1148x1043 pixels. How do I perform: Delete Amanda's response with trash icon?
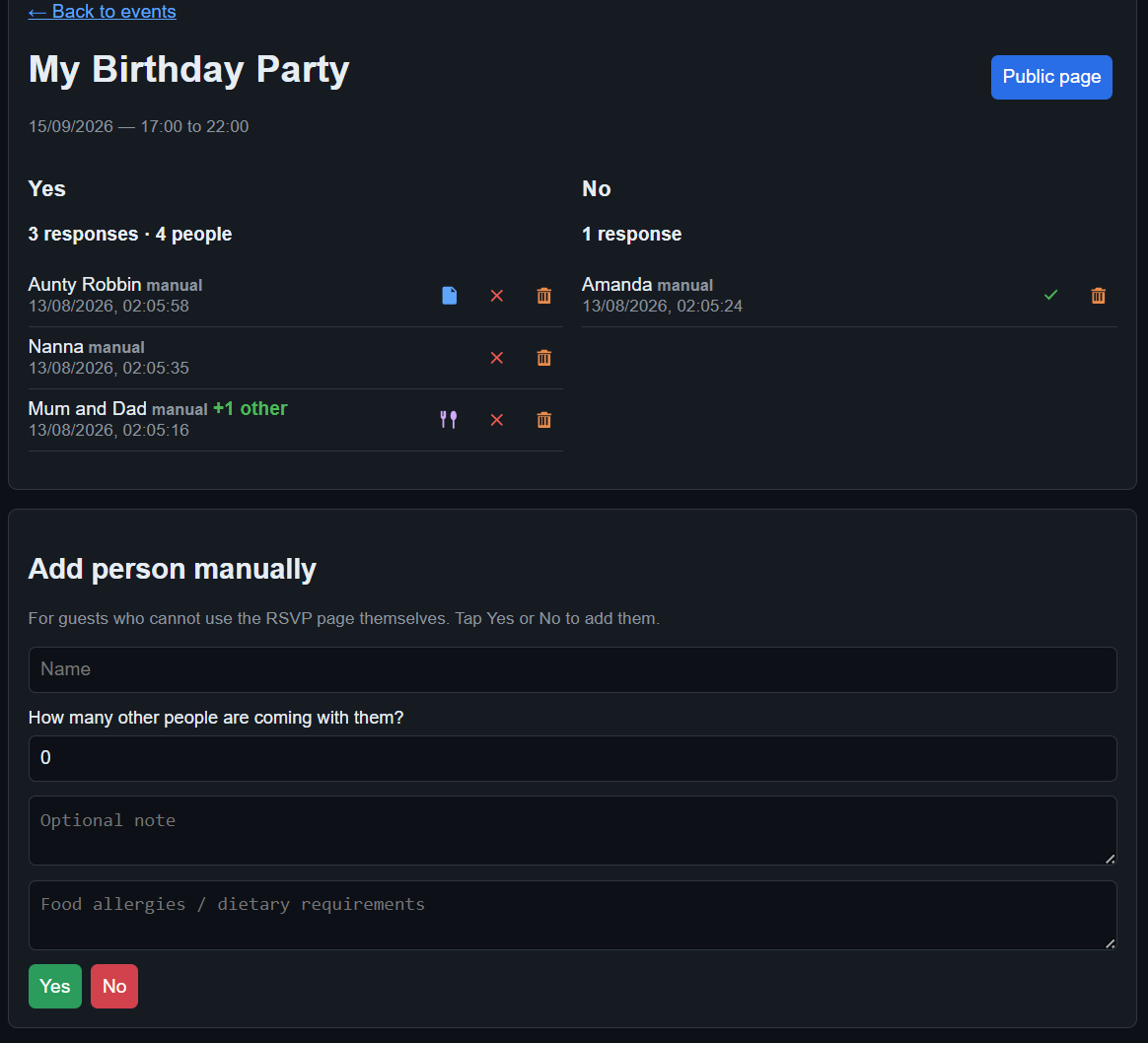1099,295
